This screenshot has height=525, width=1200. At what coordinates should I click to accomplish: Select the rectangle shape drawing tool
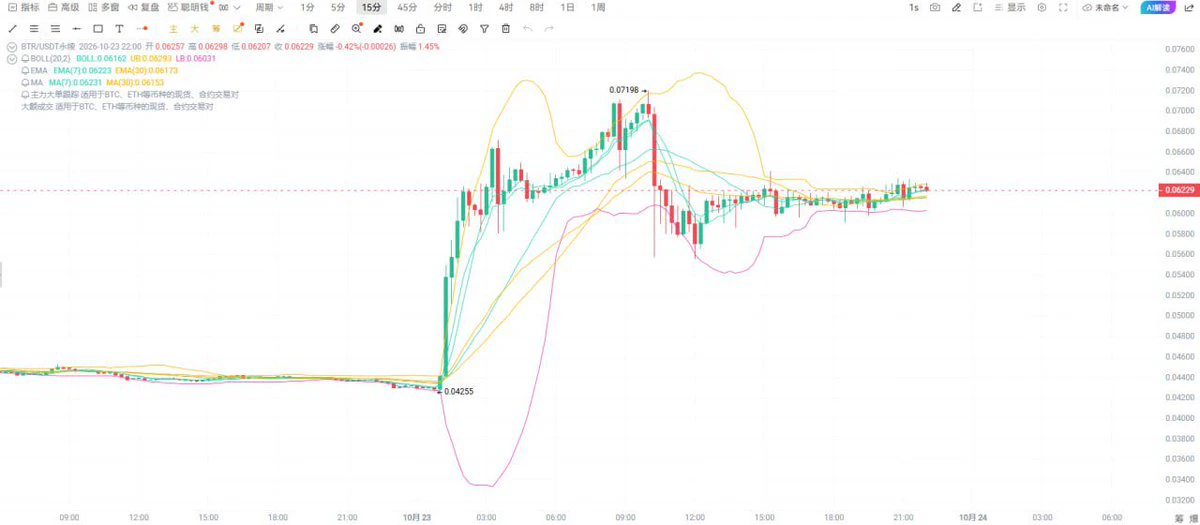tap(98, 29)
